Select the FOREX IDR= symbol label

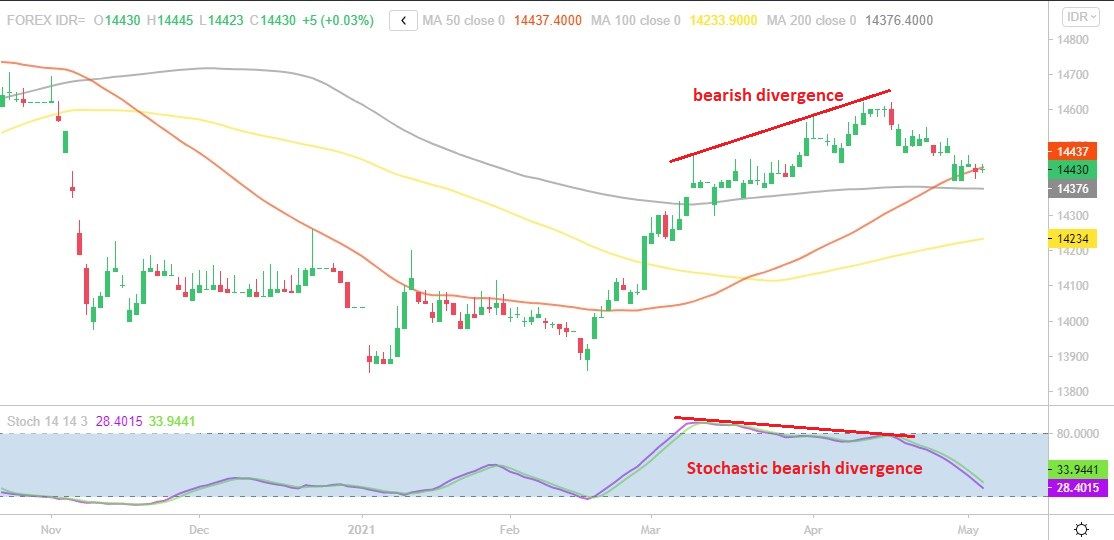click(46, 21)
